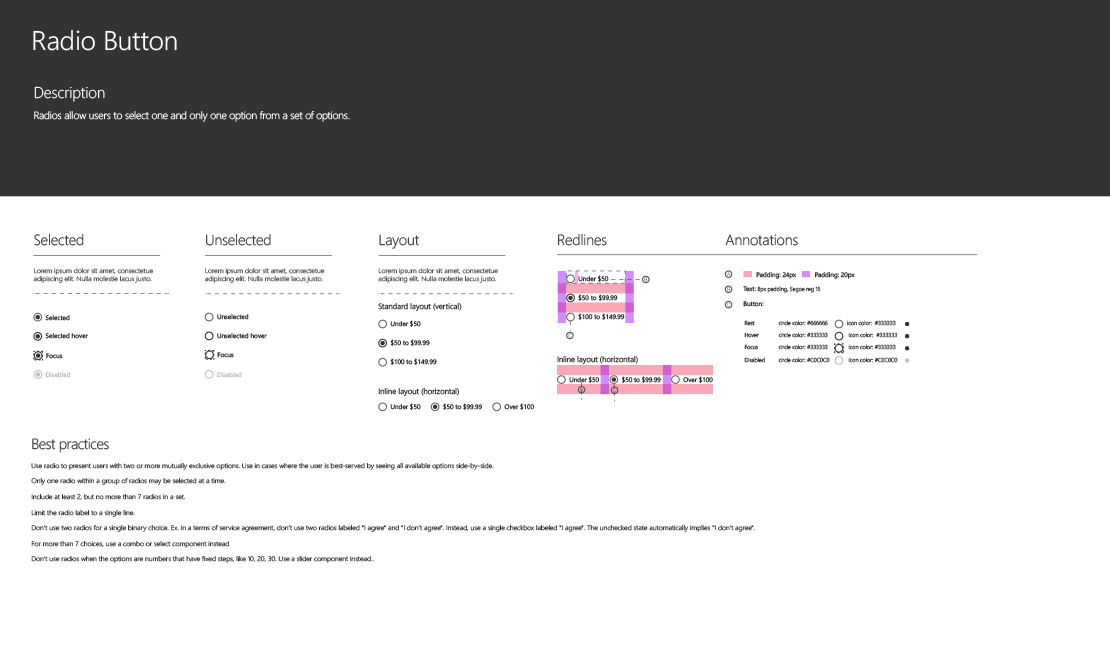1110x658 pixels.
Task: Select the 'Selected' radio in the Selected section
Action: pyautogui.click(x=38, y=317)
